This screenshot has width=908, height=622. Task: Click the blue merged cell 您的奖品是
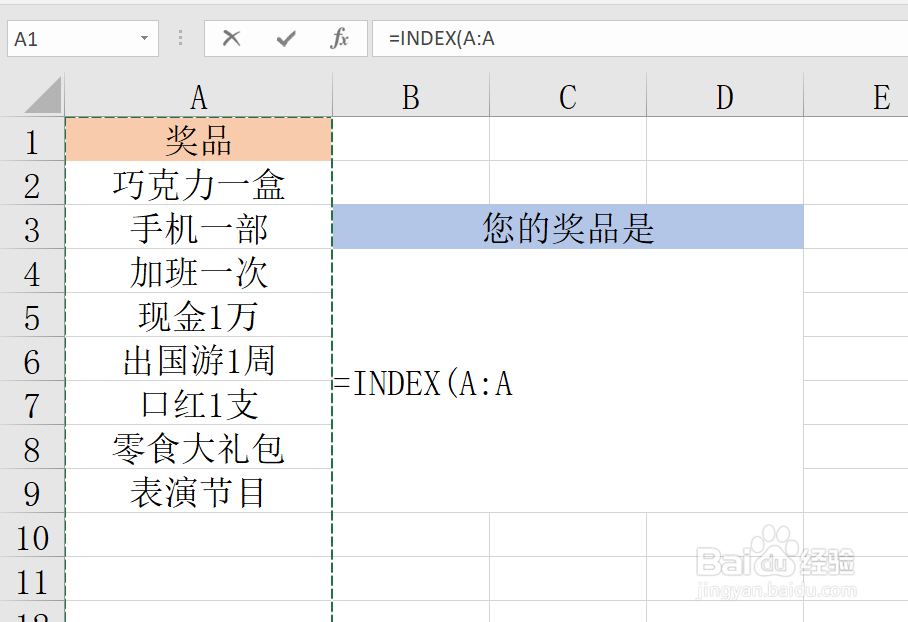click(x=568, y=228)
